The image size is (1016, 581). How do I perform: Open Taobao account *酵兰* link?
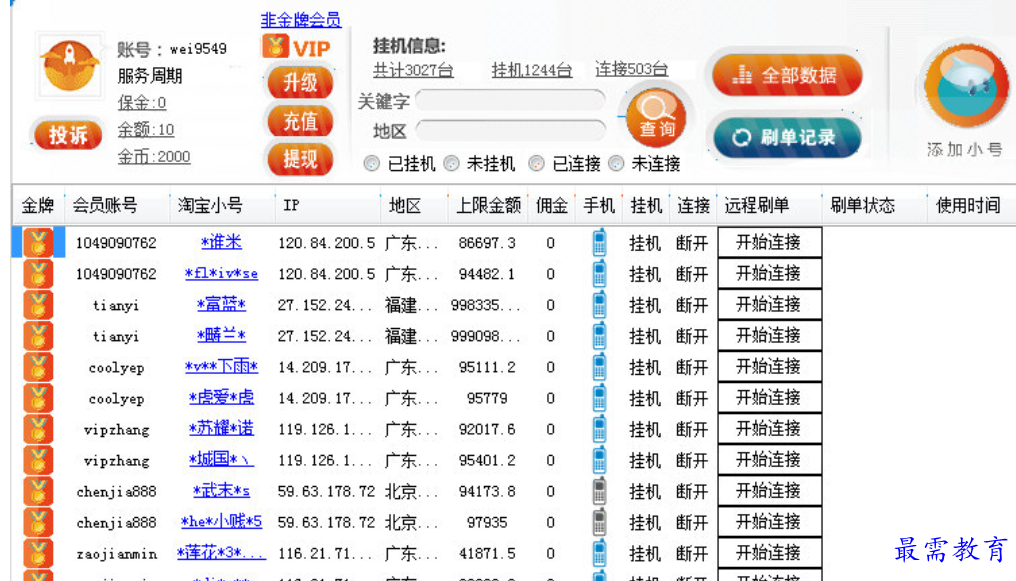point(221,336)
